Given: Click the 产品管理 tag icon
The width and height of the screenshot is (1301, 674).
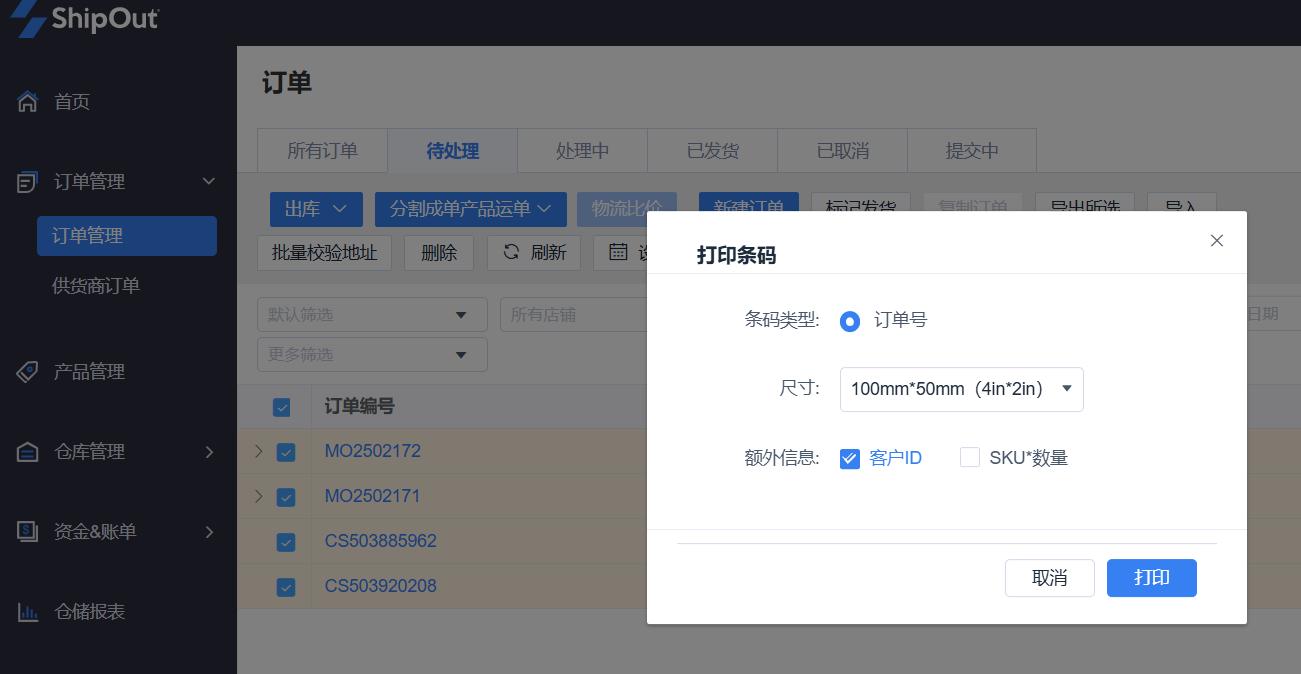Looking at the screenshot, I should 28,372.
